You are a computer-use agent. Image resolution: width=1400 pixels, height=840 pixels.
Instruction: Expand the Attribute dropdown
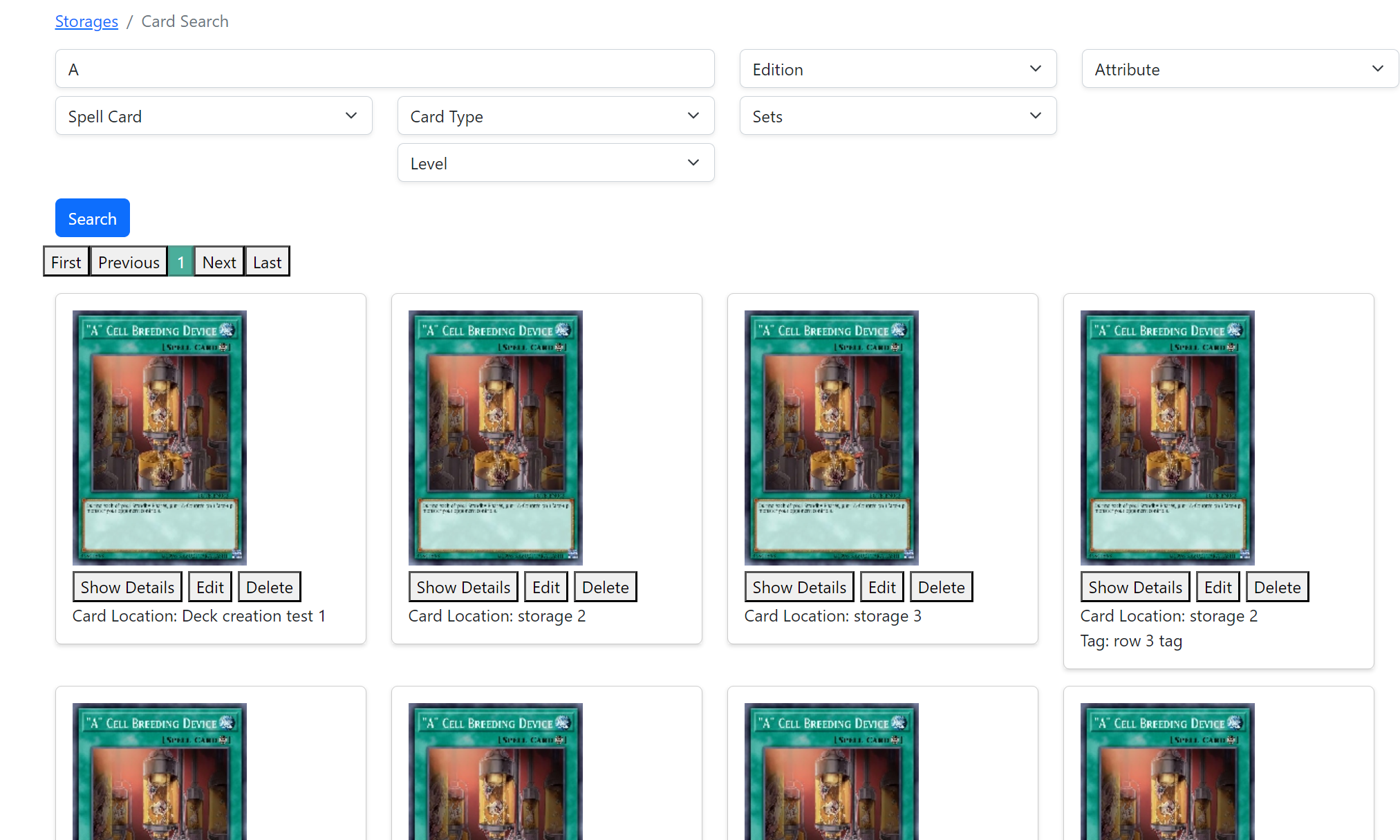click(x=1240, y=68)
